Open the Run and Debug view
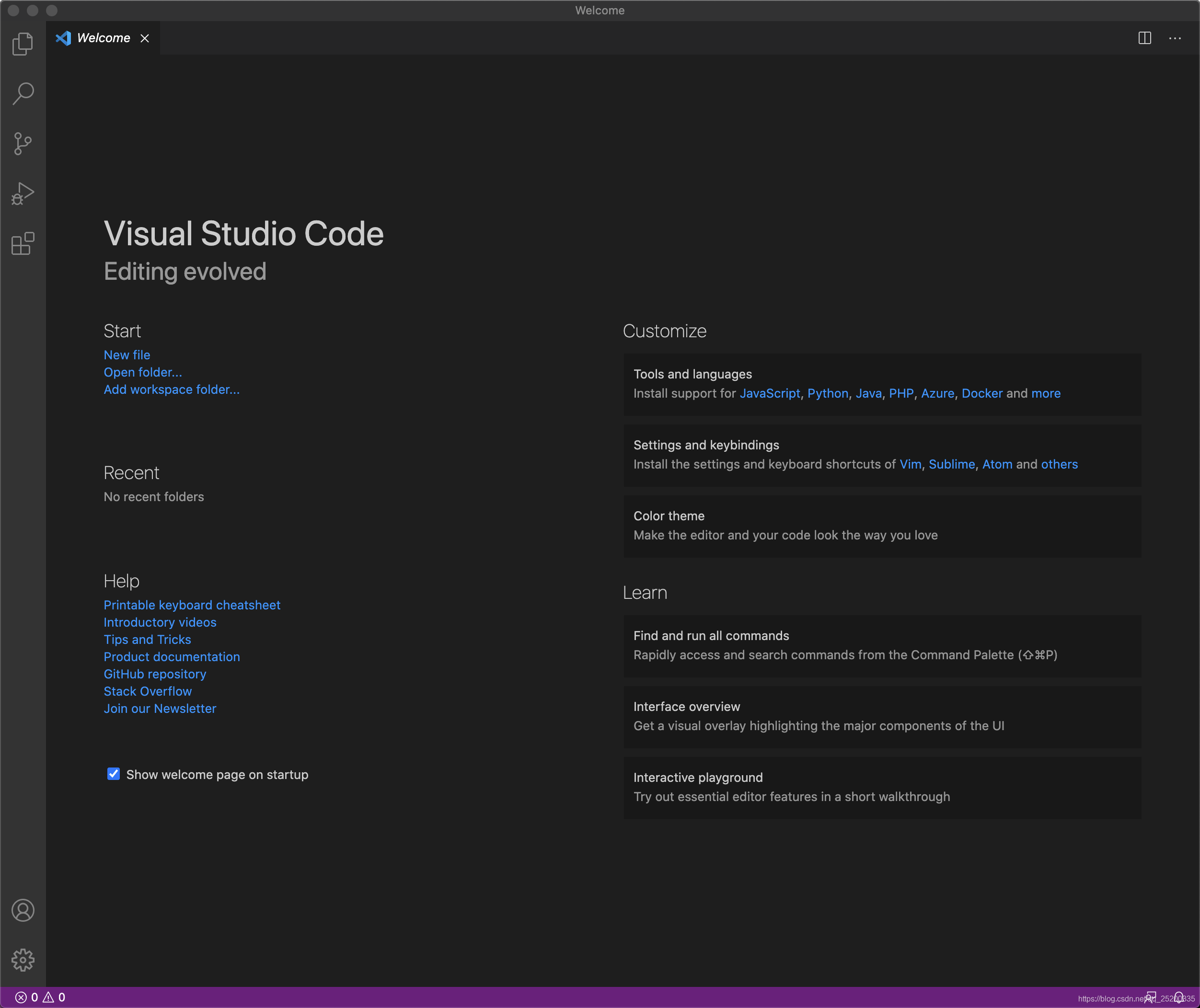Image resolution: width=1200 pixels, height=1008 pixels. coord(23,194)
